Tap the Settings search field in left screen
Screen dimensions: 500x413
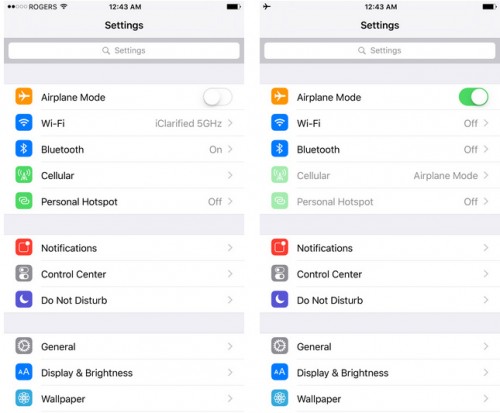coord(124,51)
